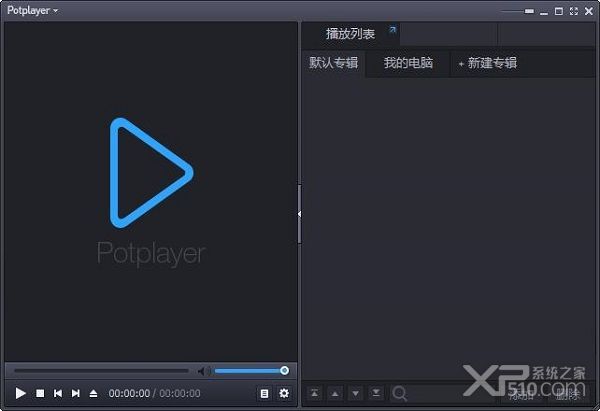Skip to the next track
This screenshot has height=411, width=600.
point(75,393)
